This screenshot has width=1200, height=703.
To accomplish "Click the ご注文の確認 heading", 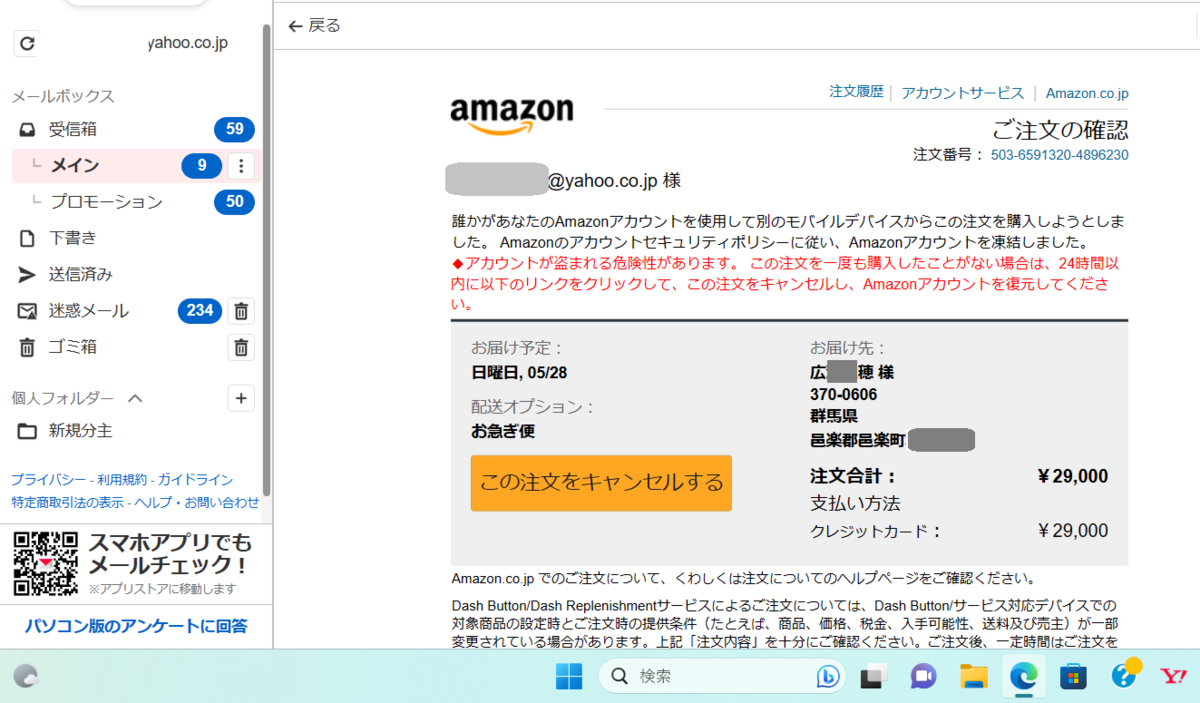I will tap(1060, 129).
